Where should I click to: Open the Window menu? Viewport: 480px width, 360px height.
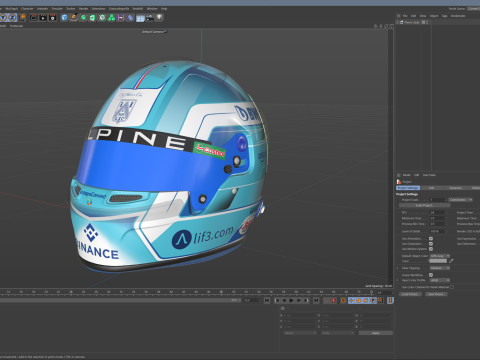[152, 9]
